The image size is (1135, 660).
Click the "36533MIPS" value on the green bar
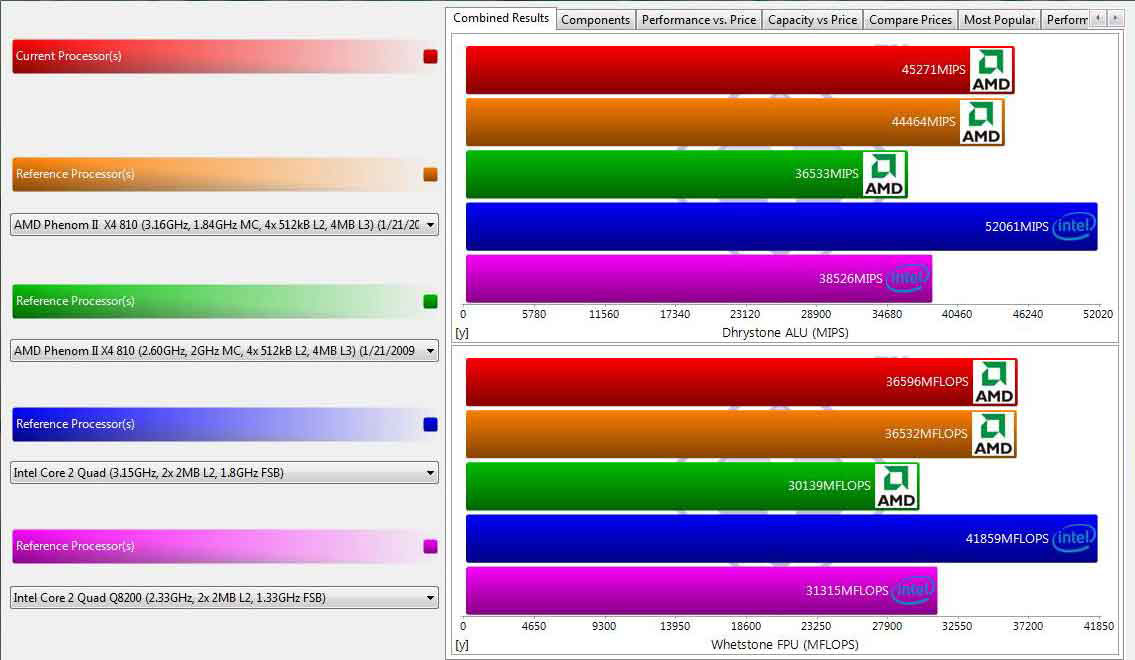pyautogui.click(x=827, y=174)
